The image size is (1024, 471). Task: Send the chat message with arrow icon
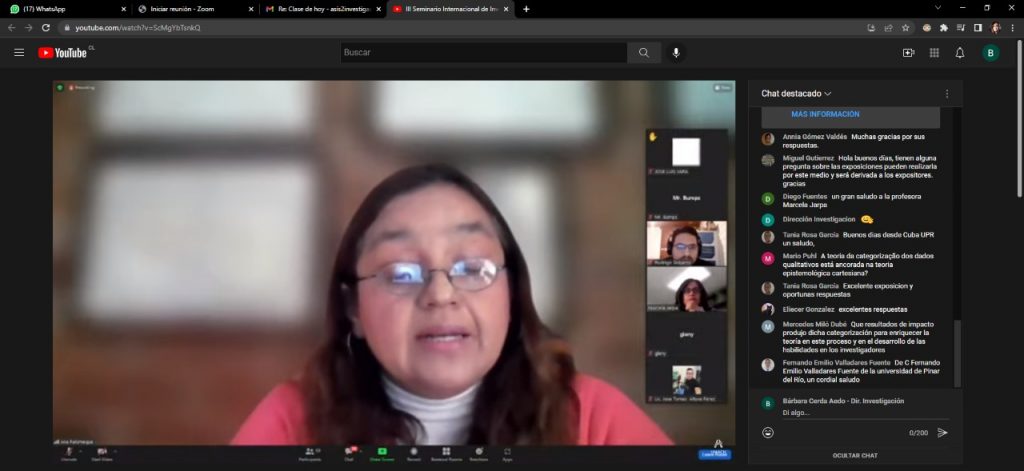[942, 432]
